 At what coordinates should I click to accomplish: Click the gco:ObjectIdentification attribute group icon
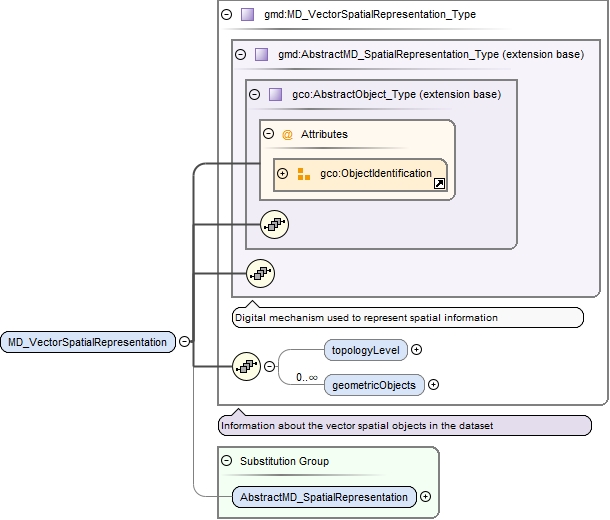click(x=304, y=174)
